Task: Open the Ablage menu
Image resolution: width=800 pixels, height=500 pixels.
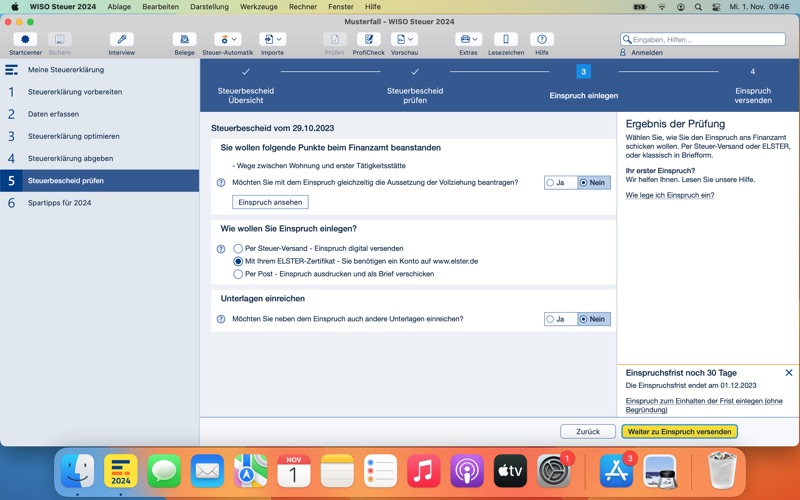Action: click(119, 7)
